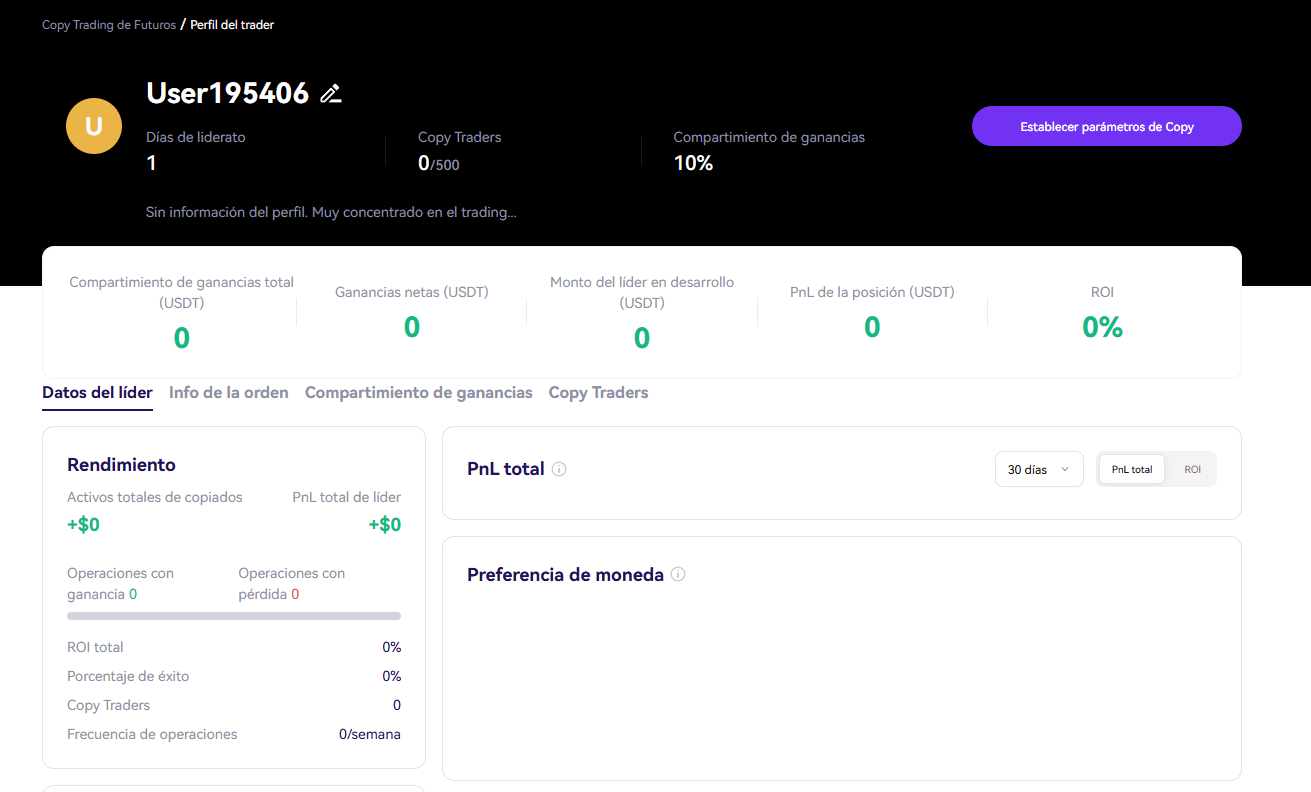The width and height of the screenshot is (1311, 792).
Task: Click the Porcentaje de éxito row
Action: pyautogui.click(x=234, y=676)
